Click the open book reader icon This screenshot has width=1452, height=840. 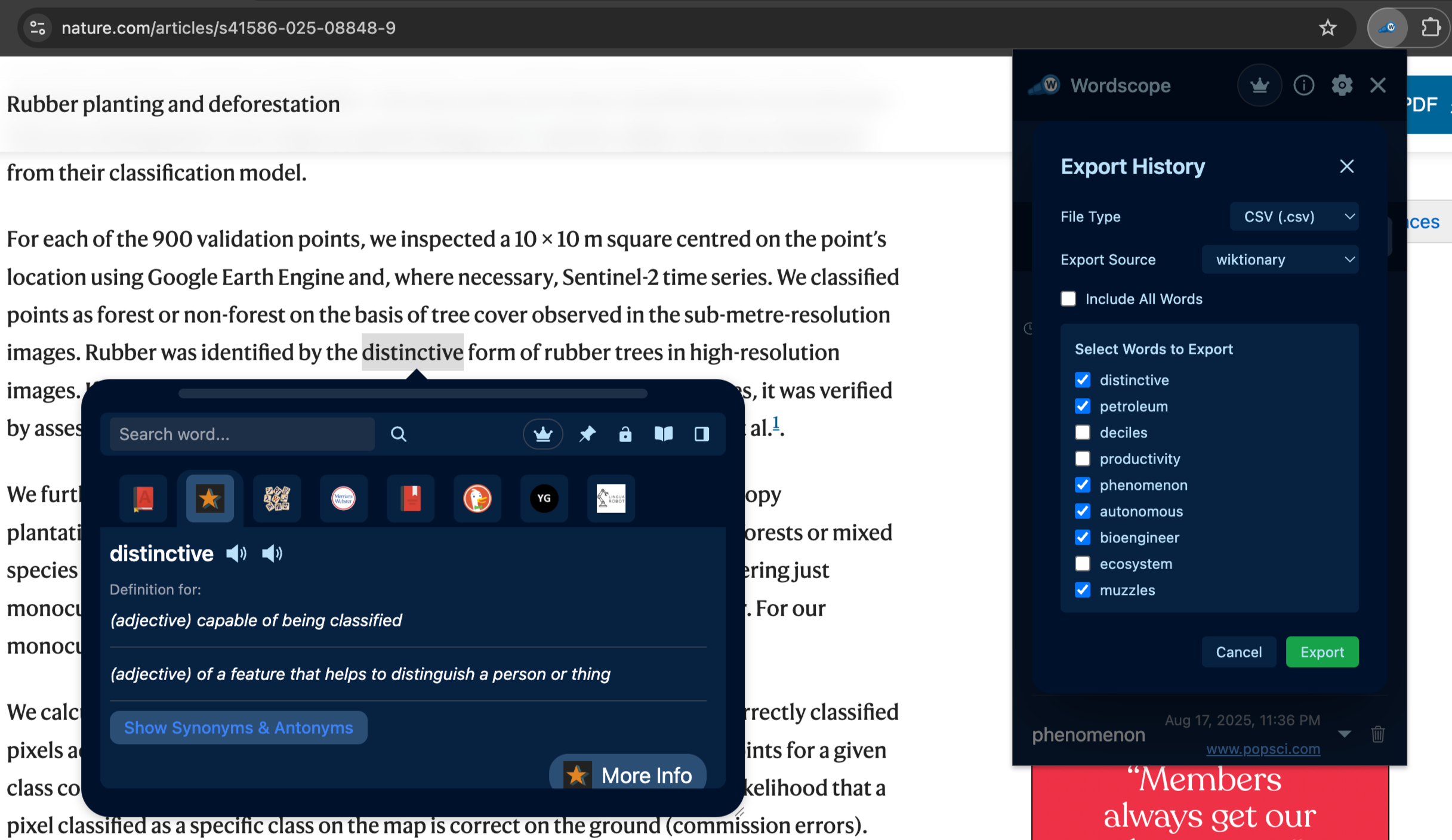663,434
